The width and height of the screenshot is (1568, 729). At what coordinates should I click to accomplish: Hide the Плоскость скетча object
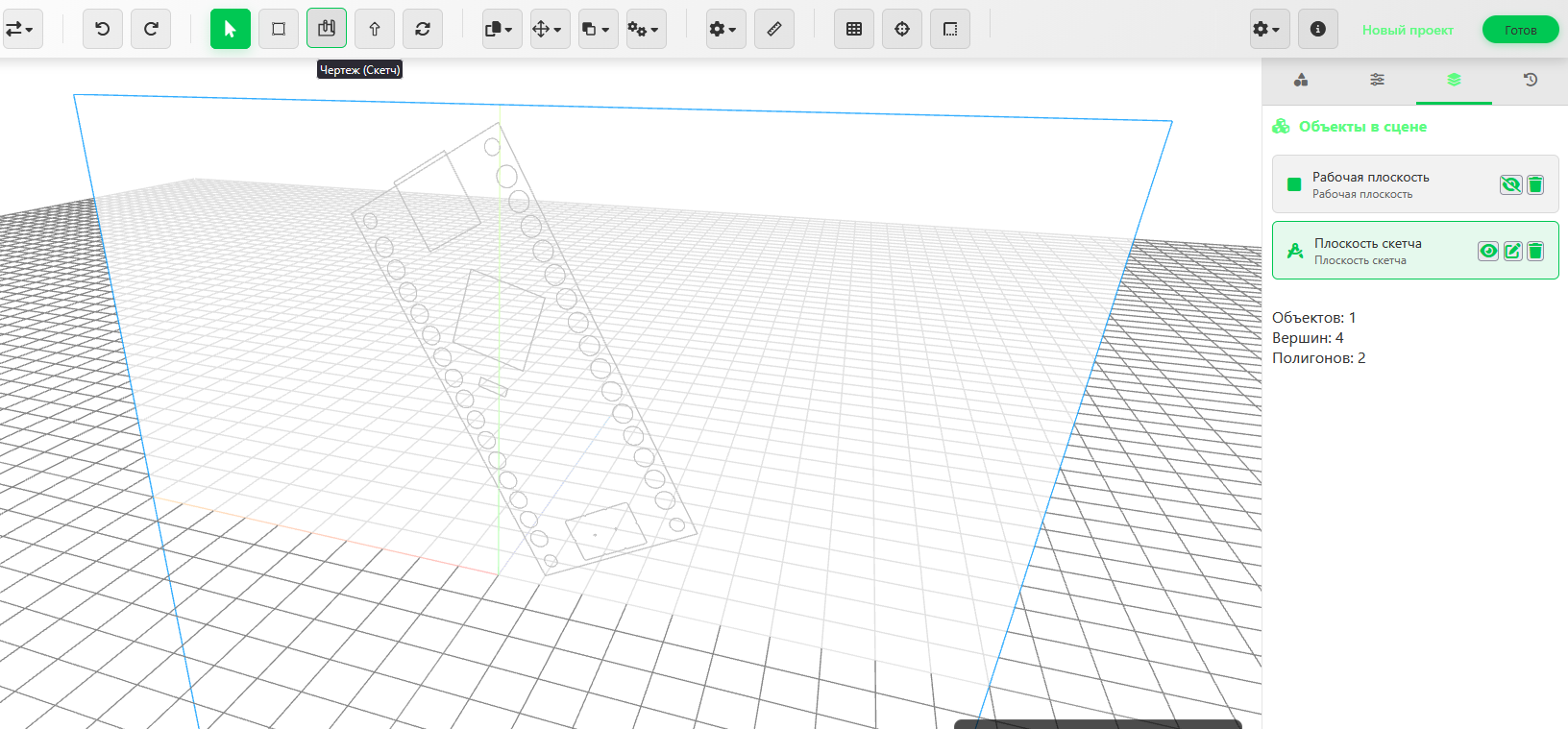pos(1488,251)
